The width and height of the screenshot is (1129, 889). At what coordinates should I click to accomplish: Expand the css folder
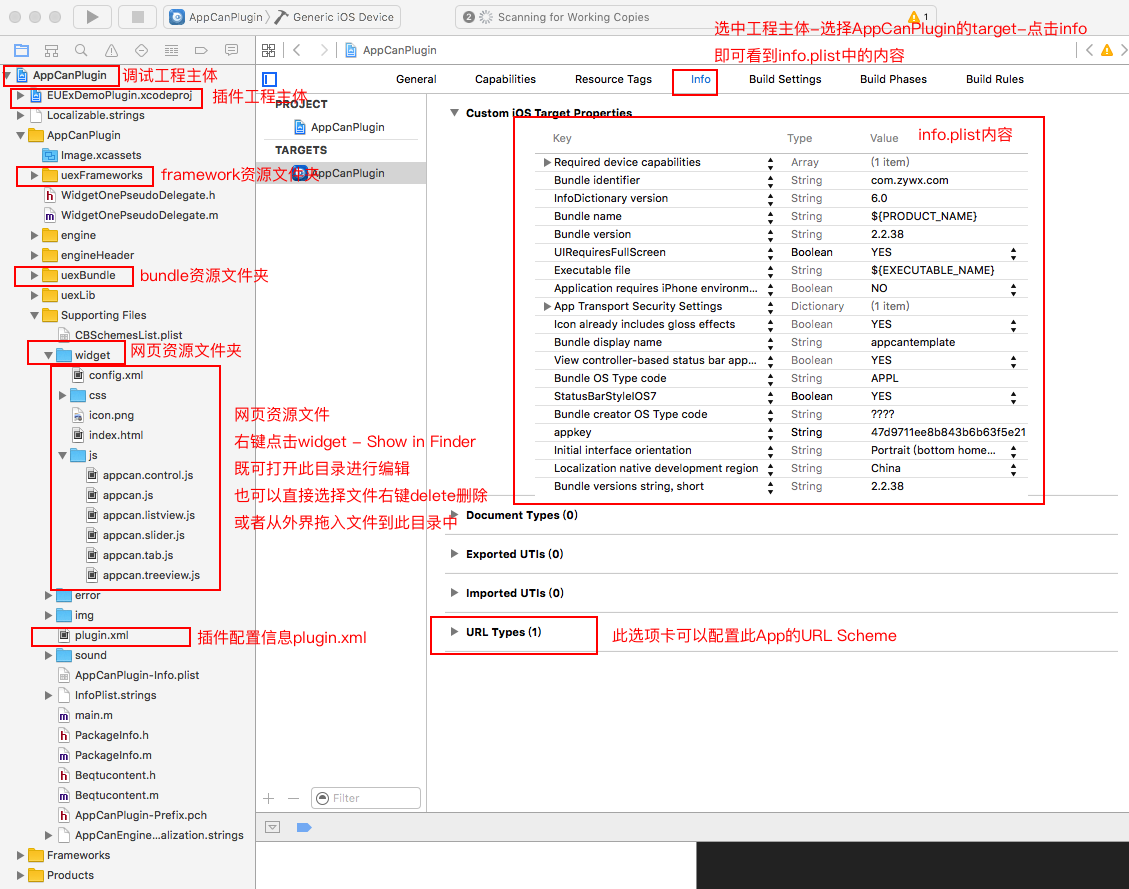pyautogui.click(x=62, y=395)
